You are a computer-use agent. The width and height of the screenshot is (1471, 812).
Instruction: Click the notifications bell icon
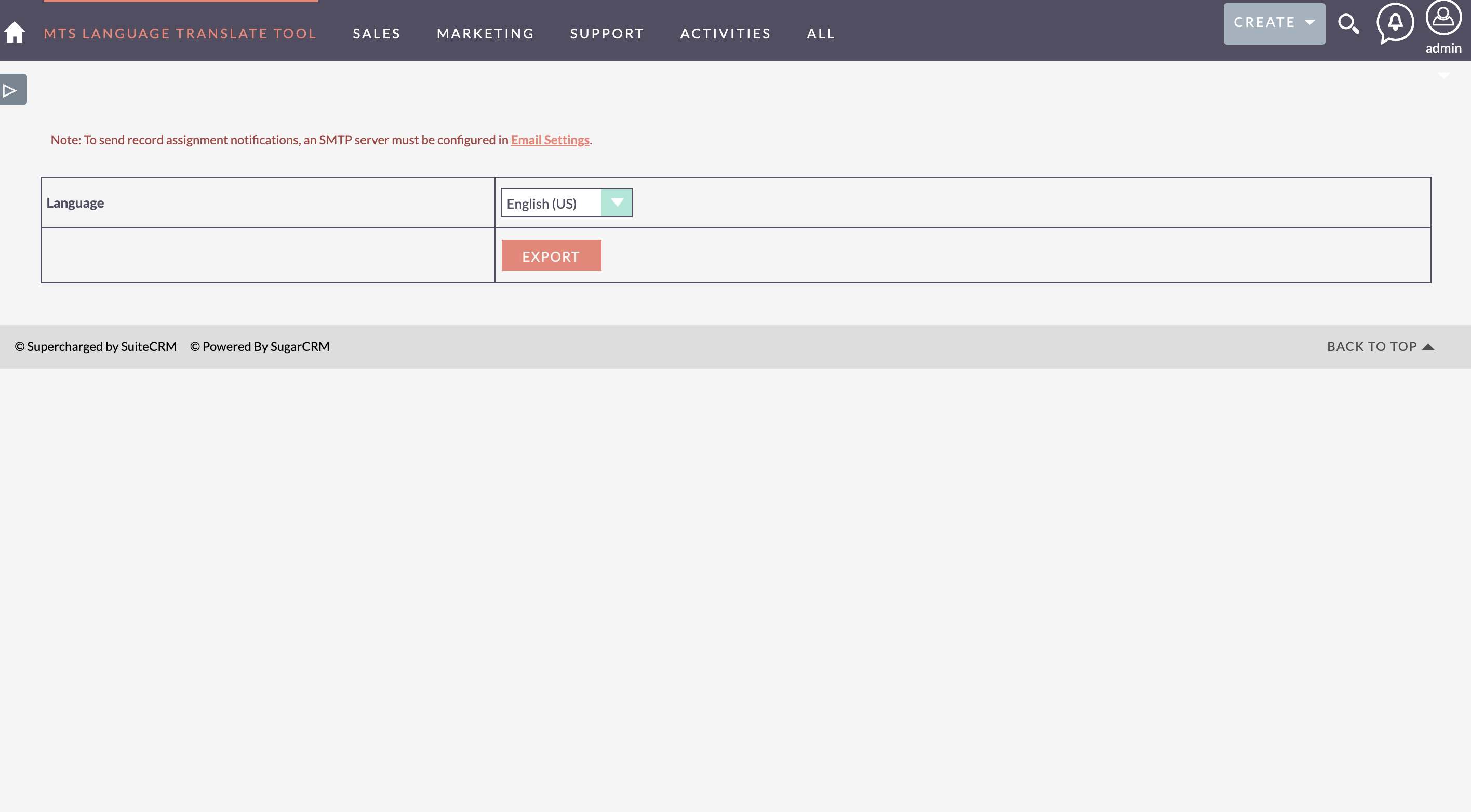[x=1395, y=24]
